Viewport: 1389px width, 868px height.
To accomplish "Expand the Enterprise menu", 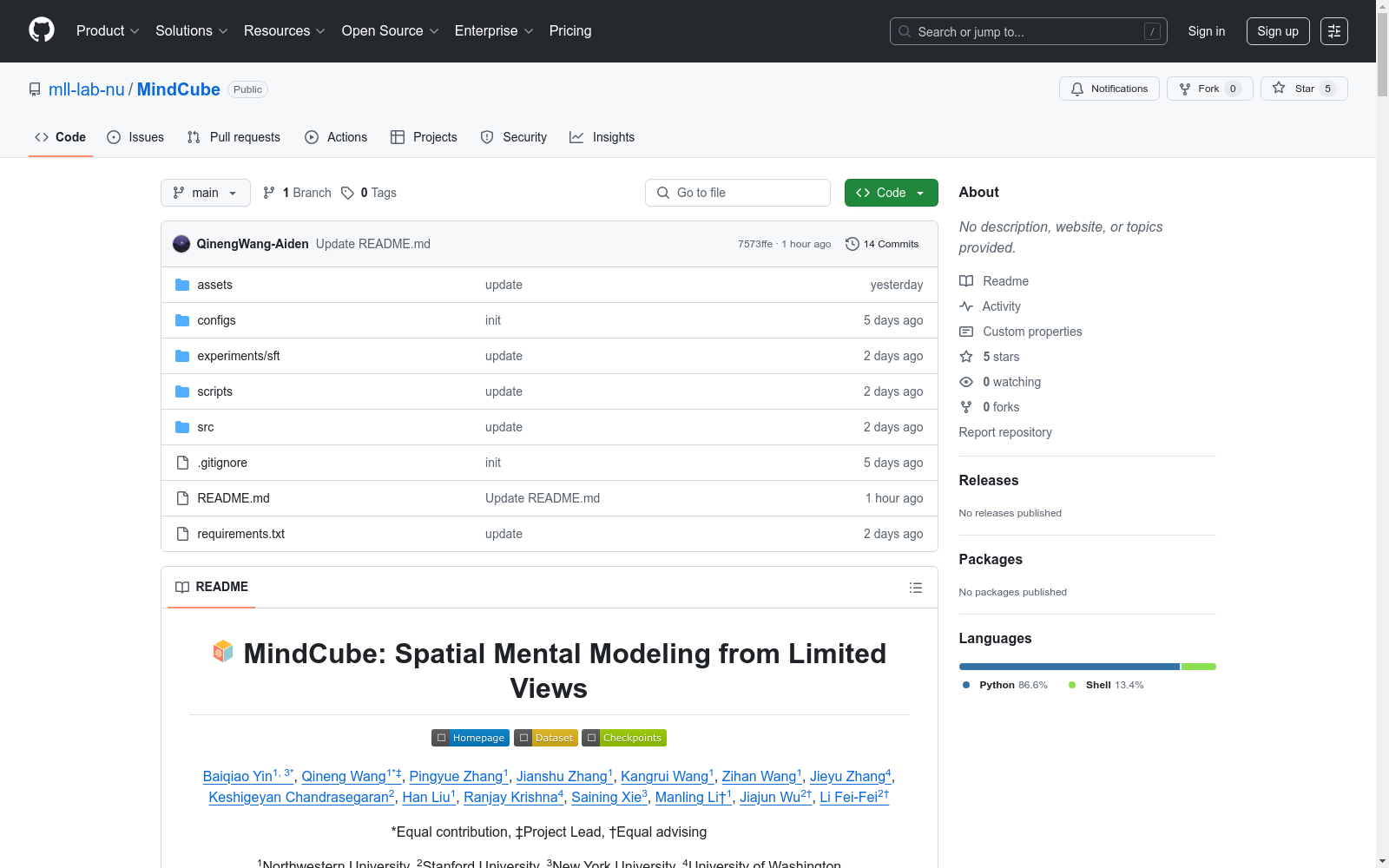I will coord(494,30).
